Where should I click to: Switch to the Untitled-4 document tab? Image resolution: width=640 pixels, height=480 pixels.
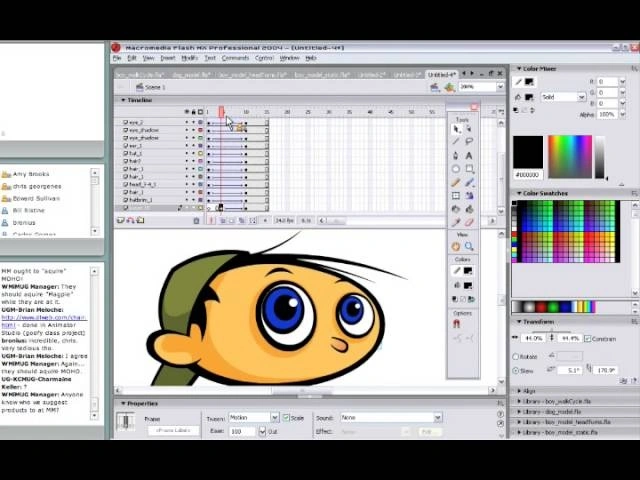click(441, 75)
